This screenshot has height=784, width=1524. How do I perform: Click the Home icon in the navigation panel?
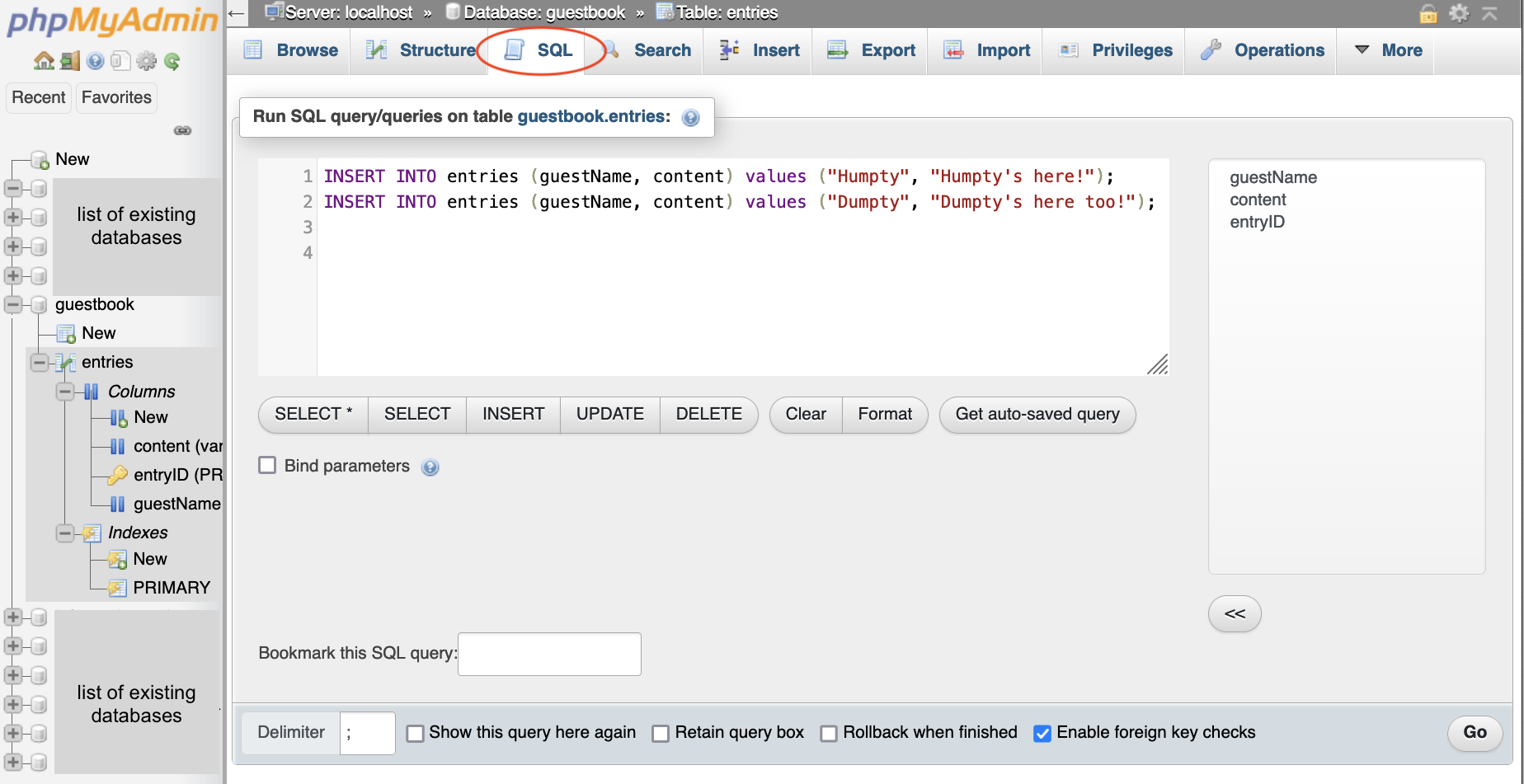click(x=44, y=60)
